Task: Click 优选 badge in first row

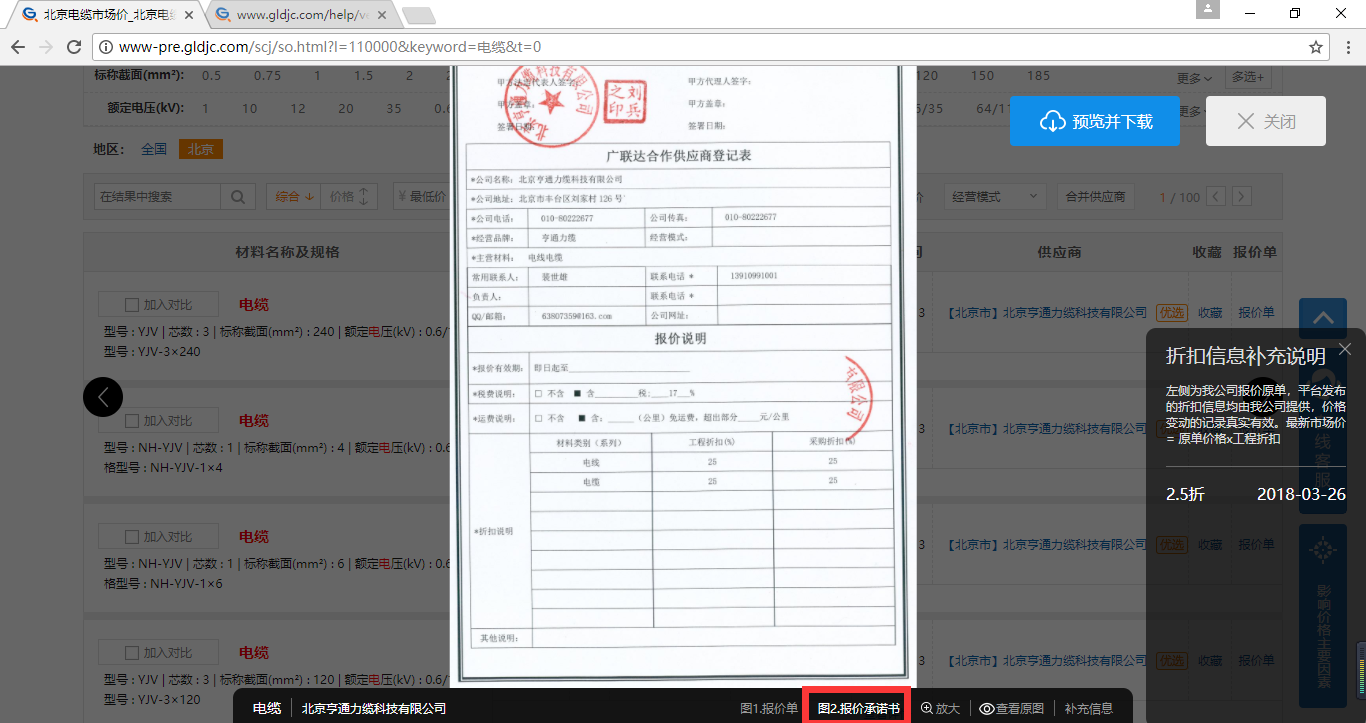Action: tap(1171, 313)
